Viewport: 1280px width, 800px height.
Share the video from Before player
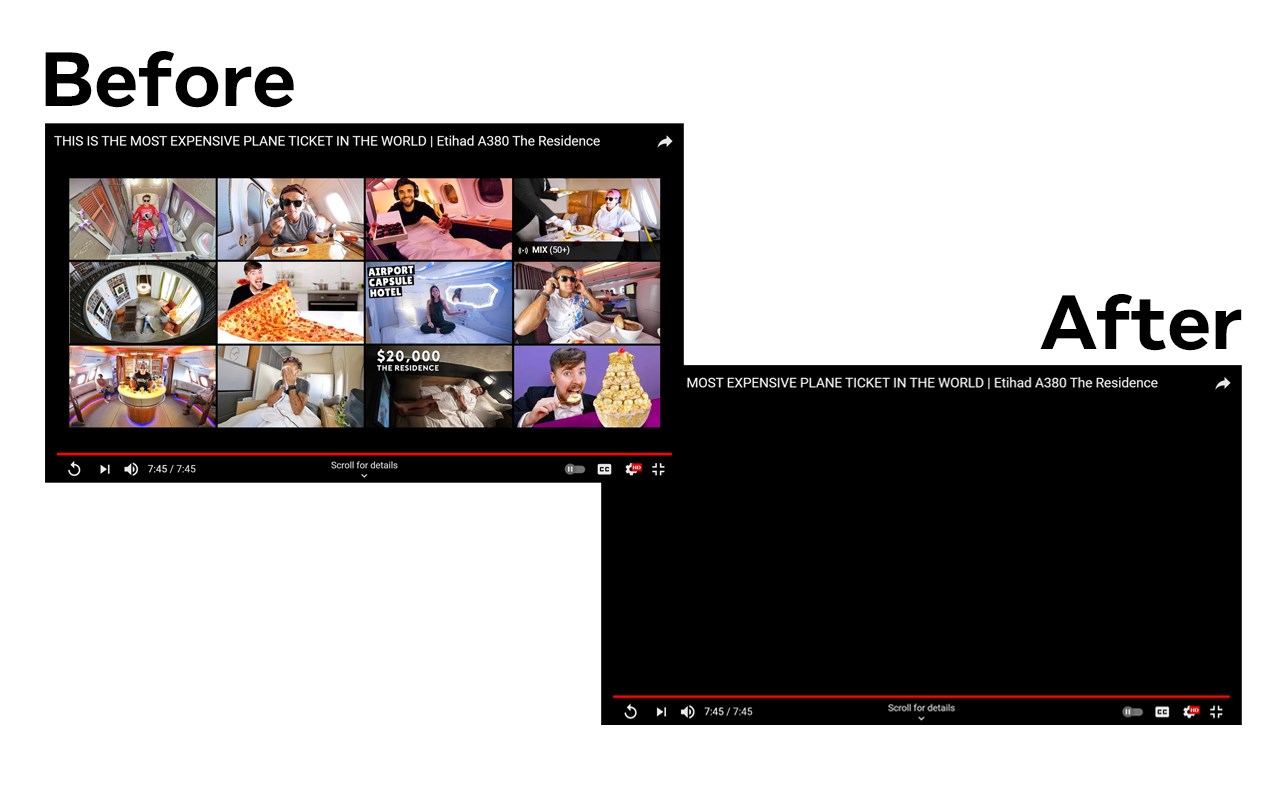(665, 142)
